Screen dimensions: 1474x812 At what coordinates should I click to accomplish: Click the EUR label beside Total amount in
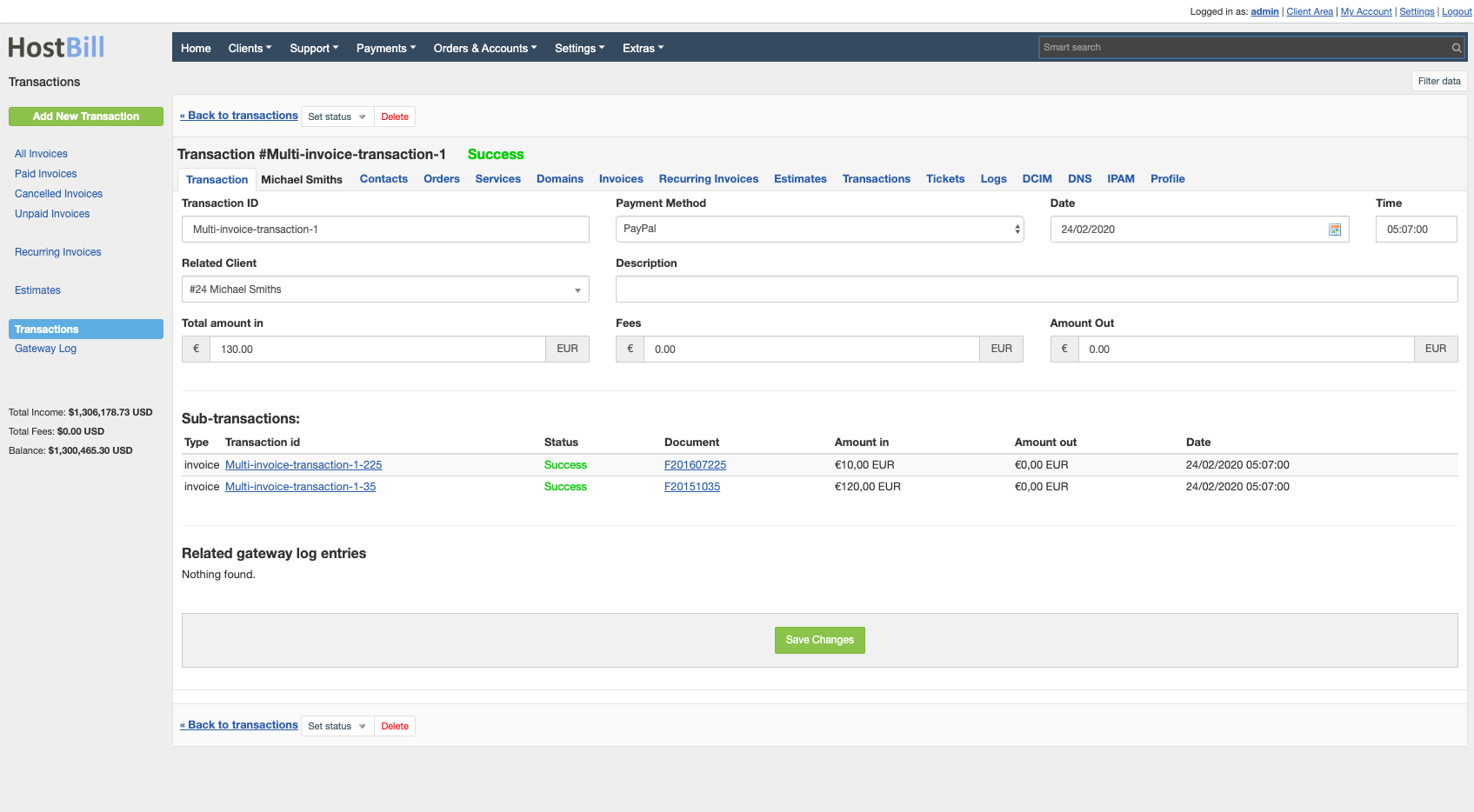click(567, 349)
